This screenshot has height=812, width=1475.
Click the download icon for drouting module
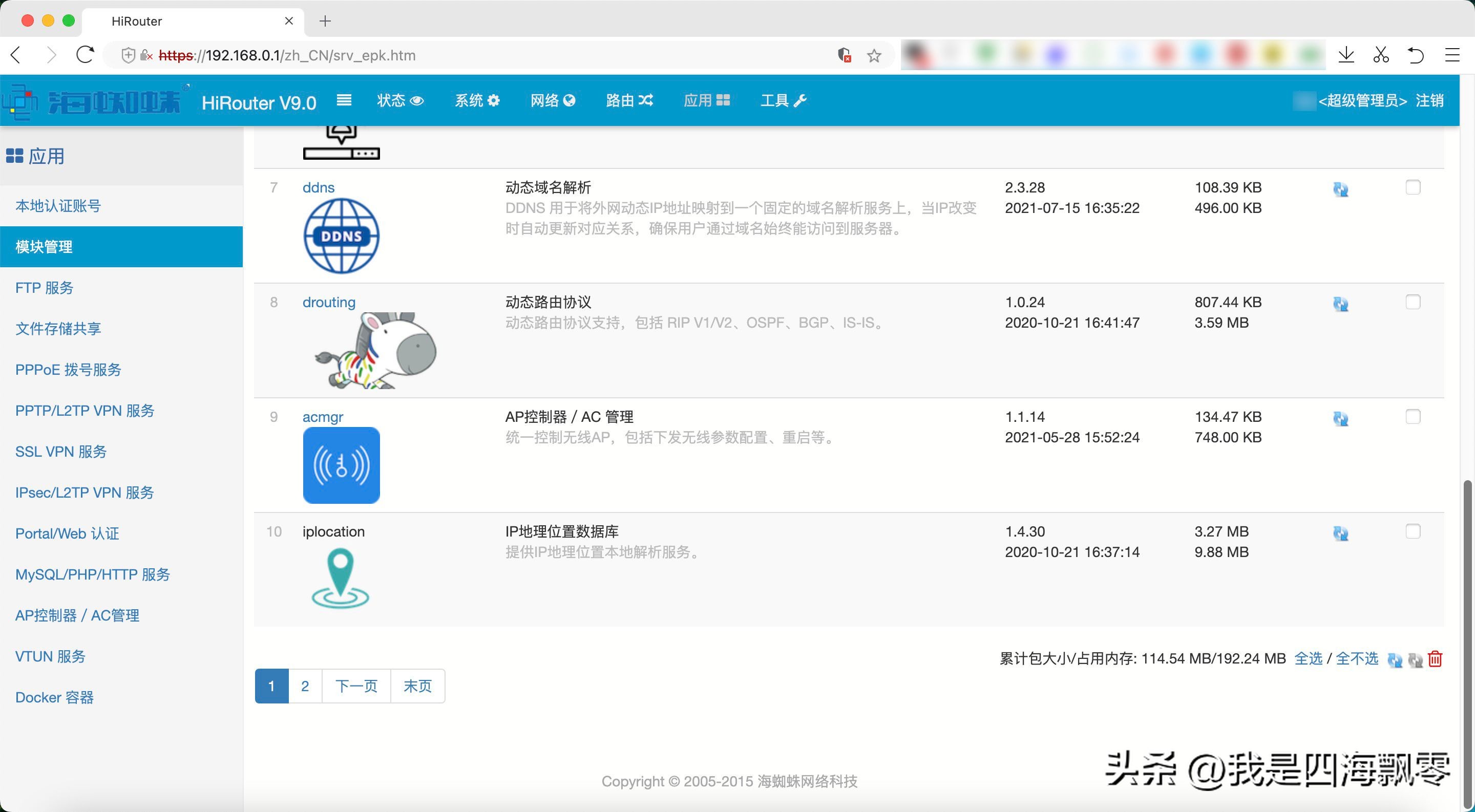tap(1341, 303)
